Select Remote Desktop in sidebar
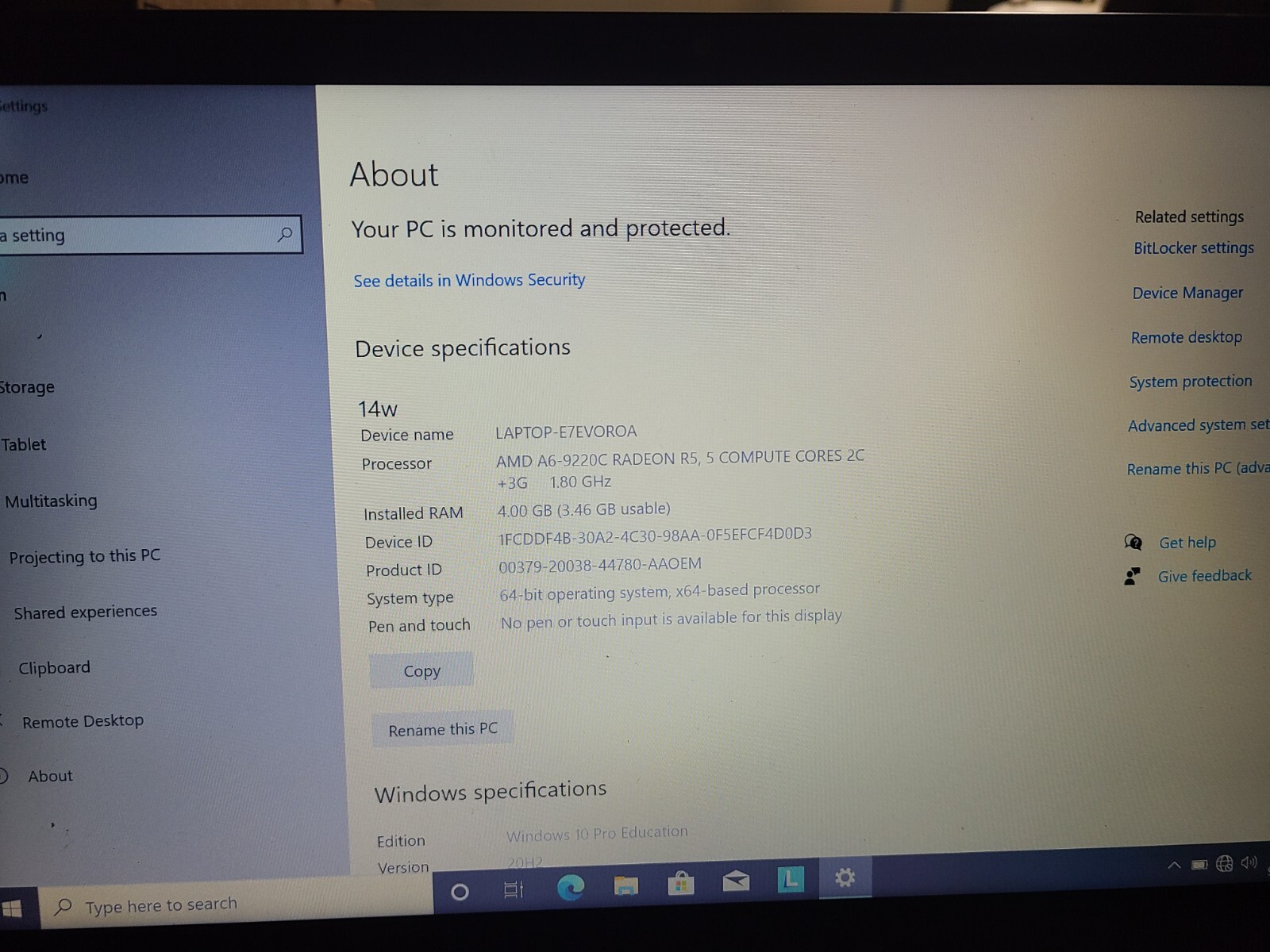 [x=83, y=721]
